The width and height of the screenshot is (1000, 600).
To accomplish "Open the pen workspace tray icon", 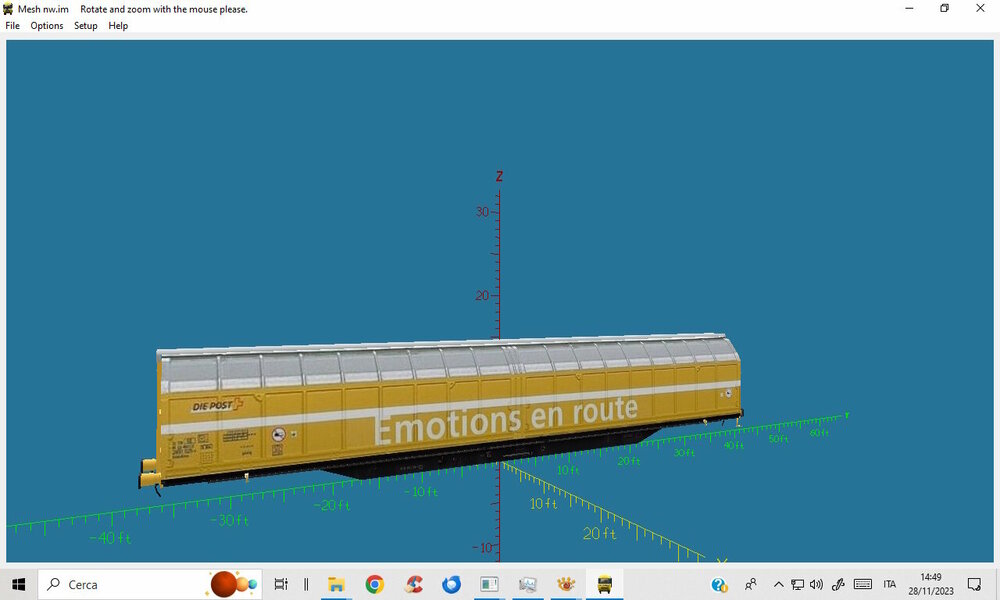I will pyautogui.click(x=838, y=584).
